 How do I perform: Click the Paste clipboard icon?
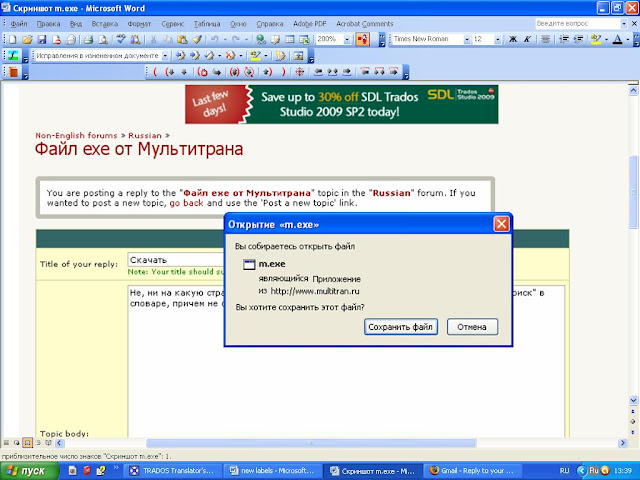coord(182,40)
